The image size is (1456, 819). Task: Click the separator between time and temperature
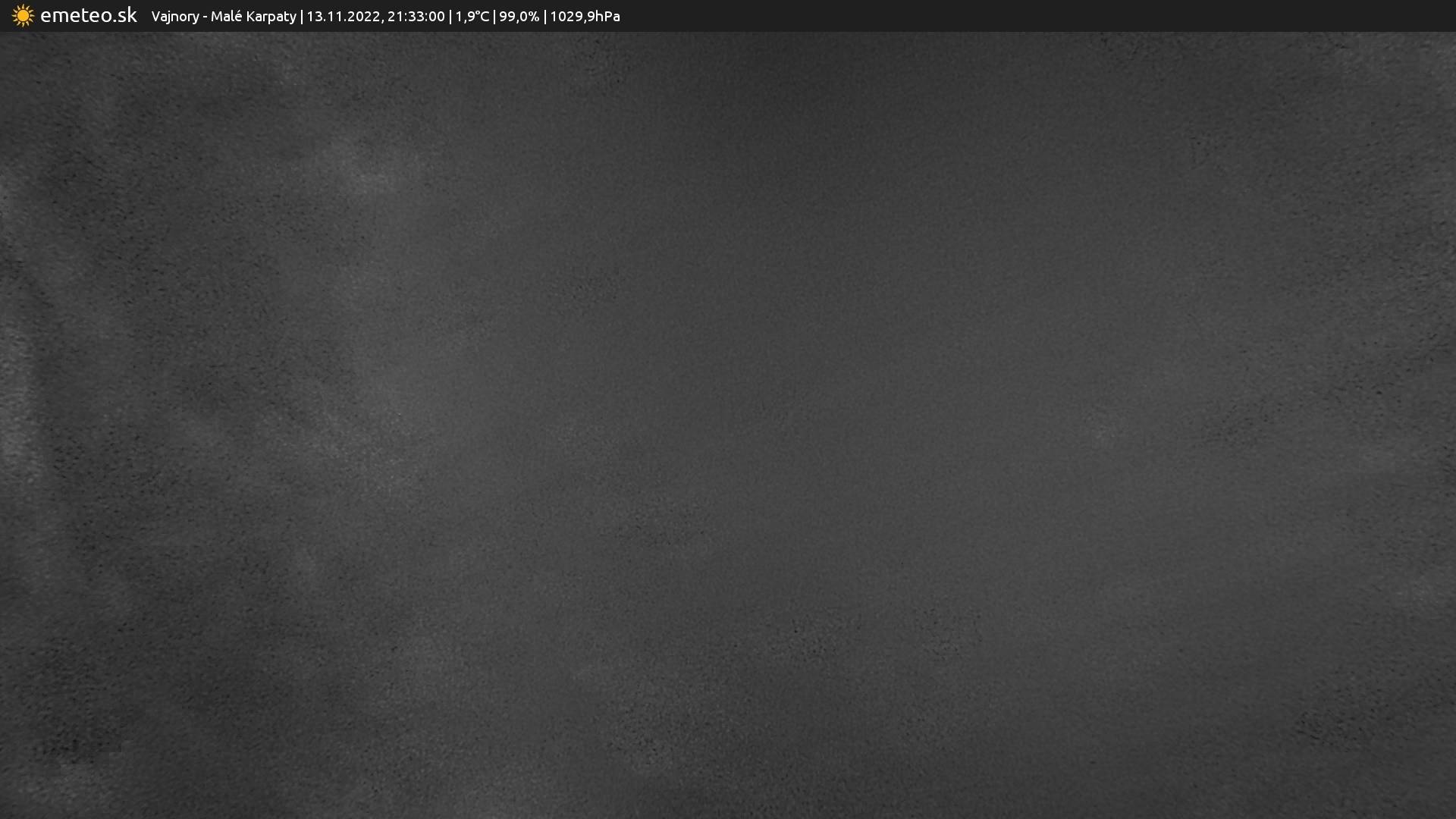coord(450,17)
